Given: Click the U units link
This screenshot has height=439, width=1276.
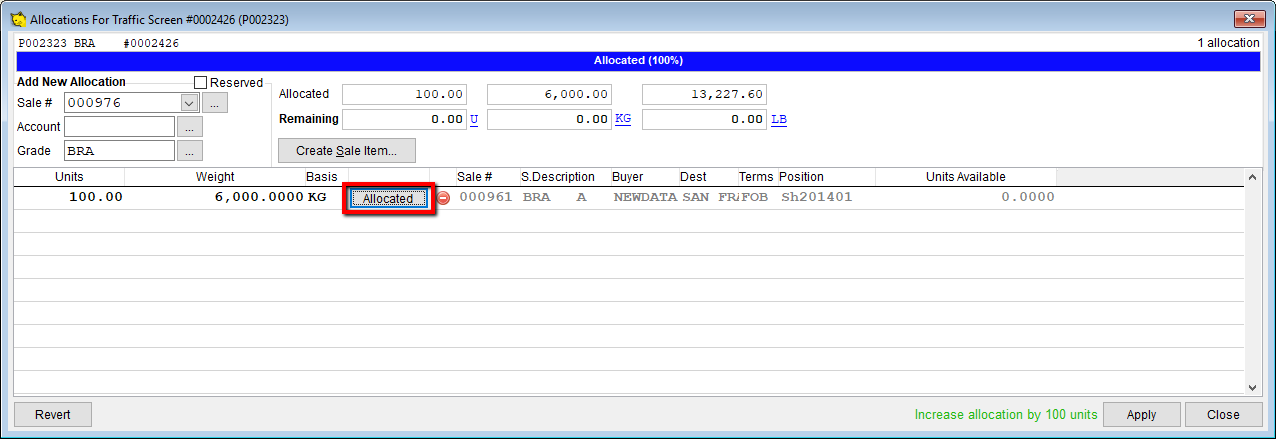Looking at the screenshot, I should (474, 119).
